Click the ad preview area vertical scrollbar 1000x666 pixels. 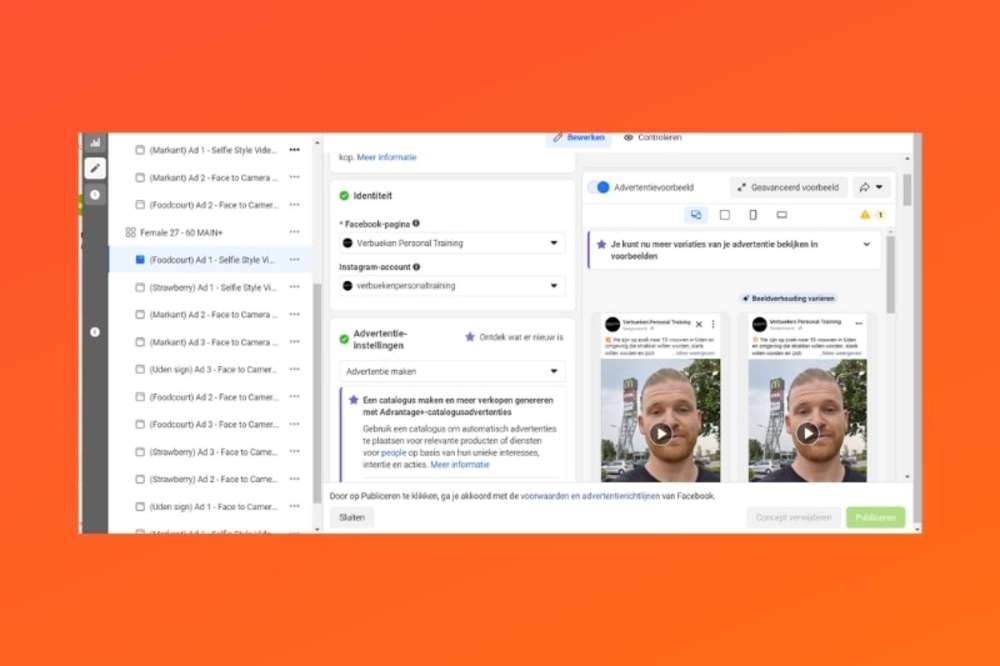coord(890,274)
